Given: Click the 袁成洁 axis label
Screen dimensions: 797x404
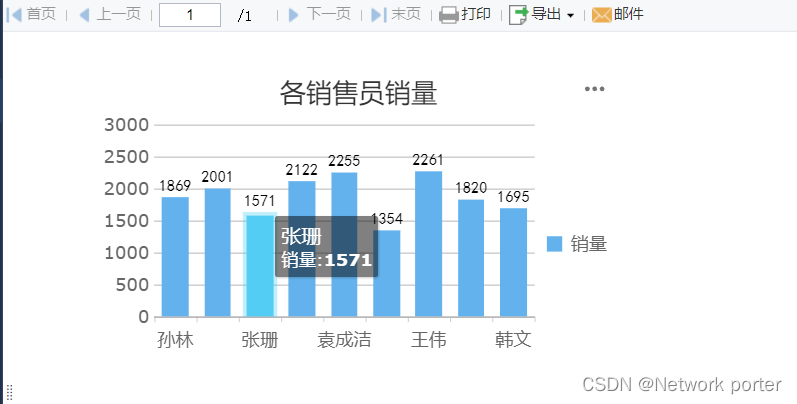Looking at the screenshot, I should click(344, 339).
